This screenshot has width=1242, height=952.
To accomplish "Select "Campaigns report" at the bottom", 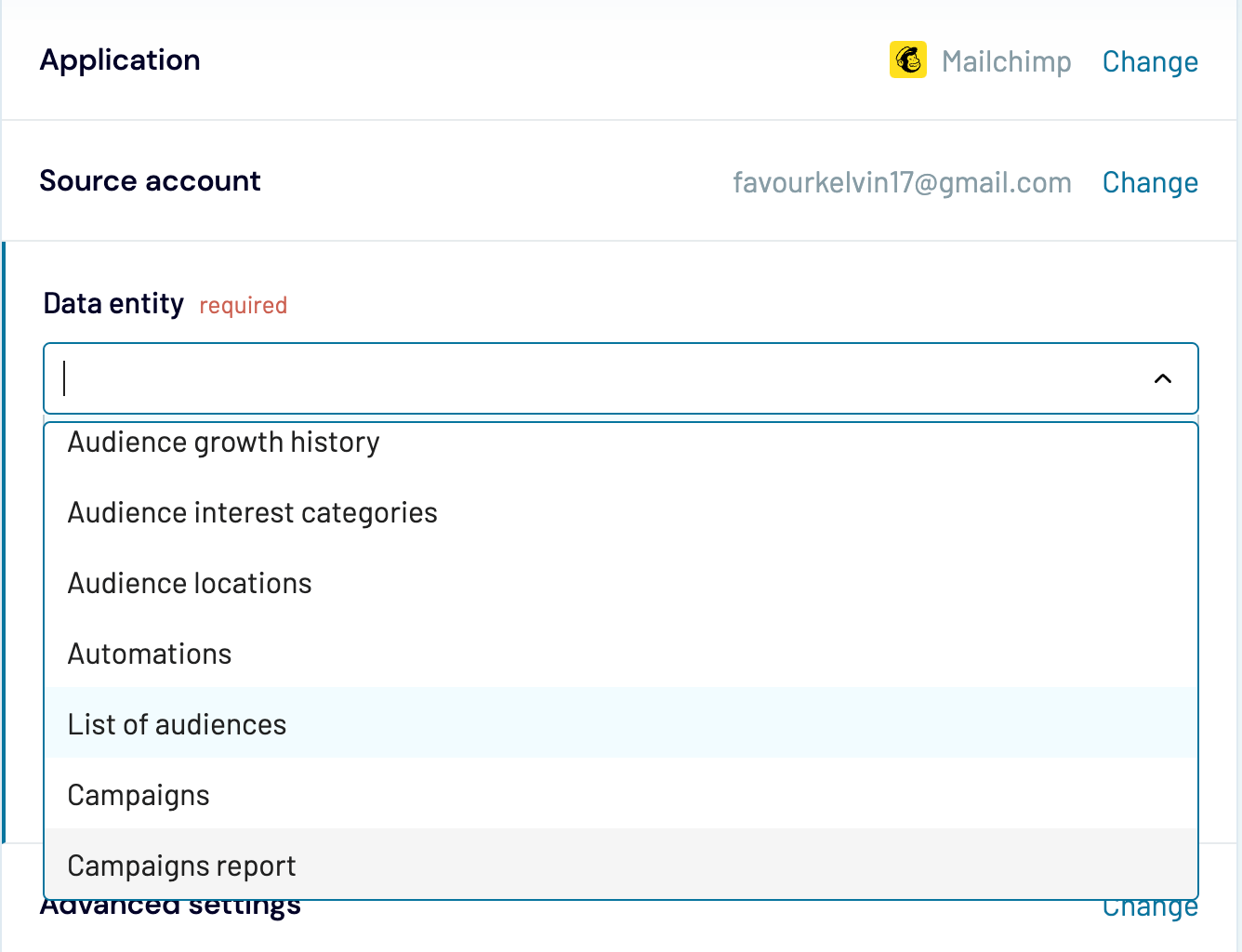I will 181,866.
